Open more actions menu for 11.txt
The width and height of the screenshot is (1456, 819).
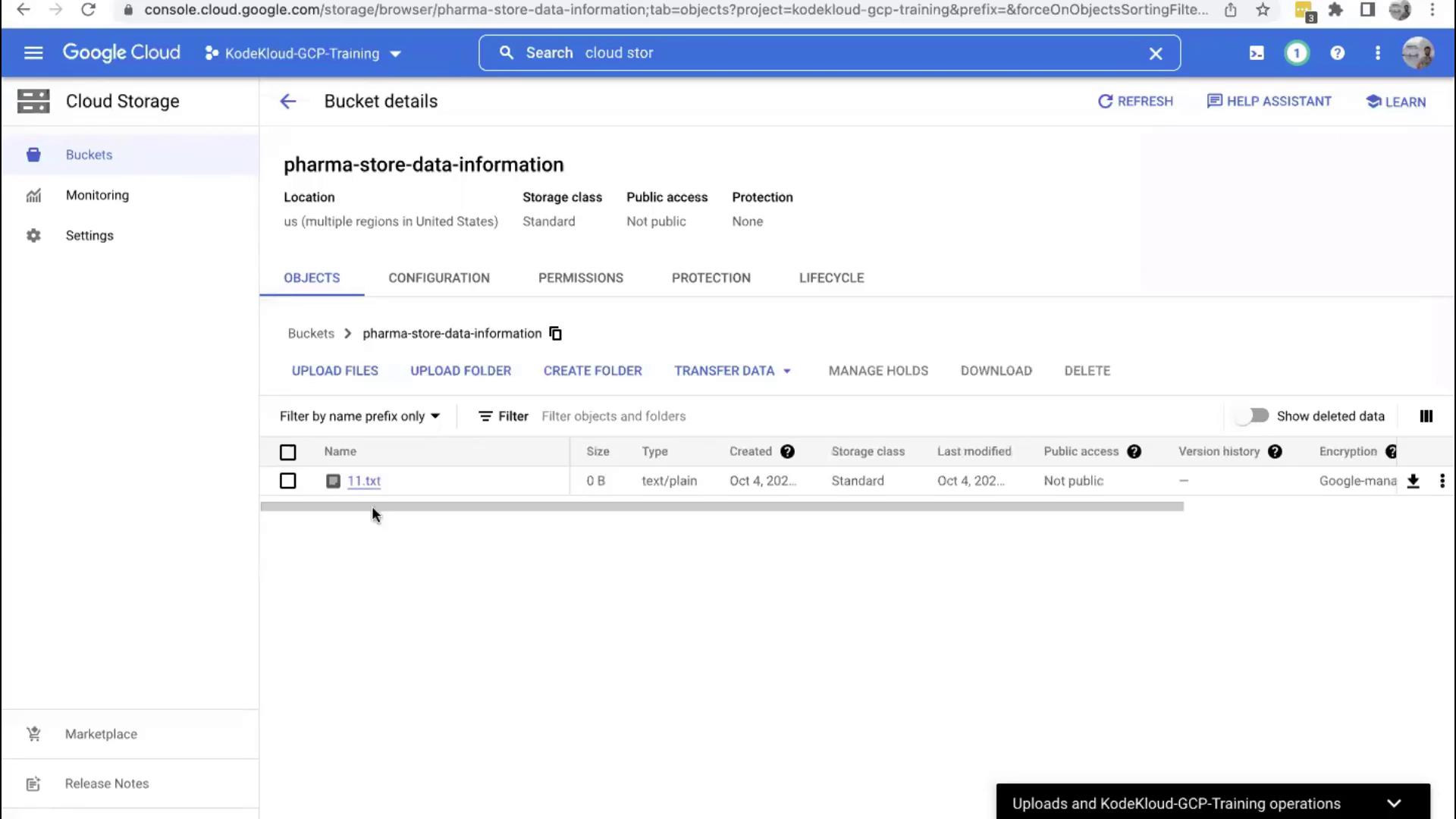pos(1442,481)
